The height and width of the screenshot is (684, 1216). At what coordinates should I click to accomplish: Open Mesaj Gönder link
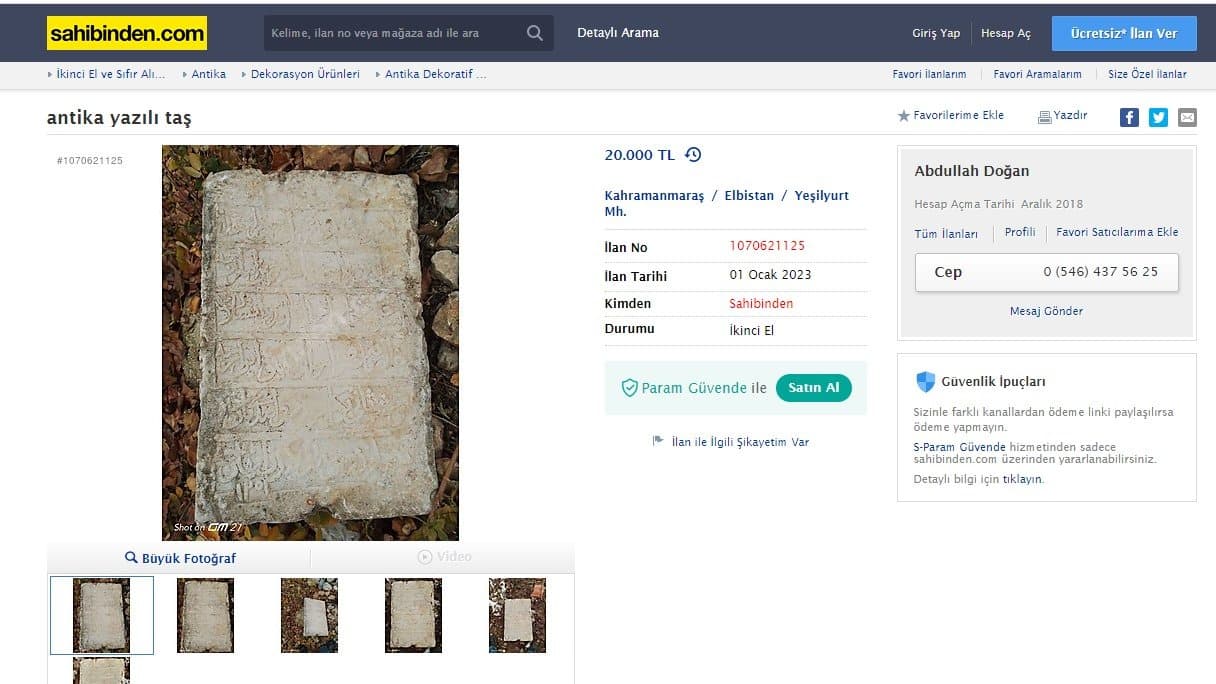(1046, 311)
